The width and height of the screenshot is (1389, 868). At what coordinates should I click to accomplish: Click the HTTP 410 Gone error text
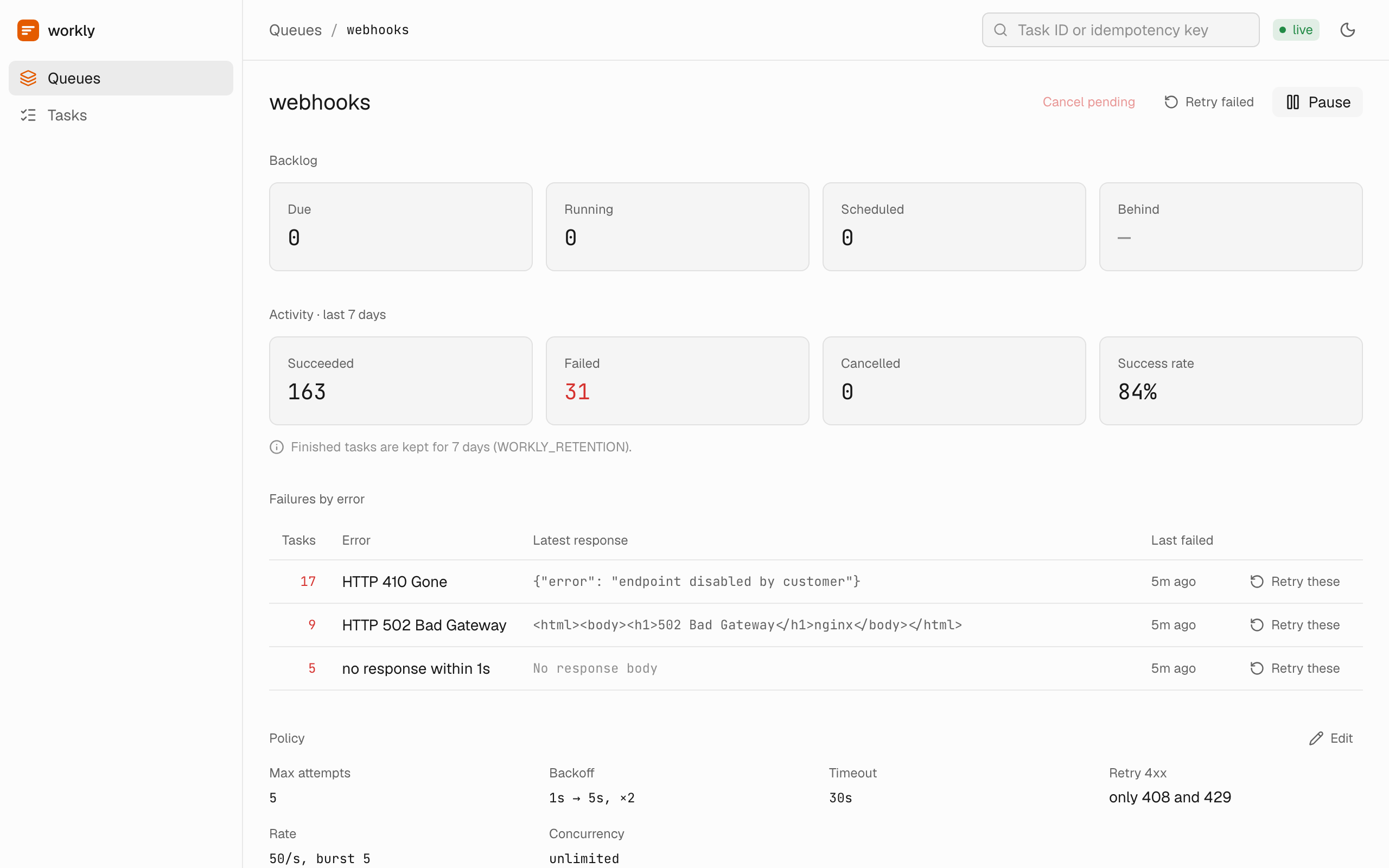point(394,582)
